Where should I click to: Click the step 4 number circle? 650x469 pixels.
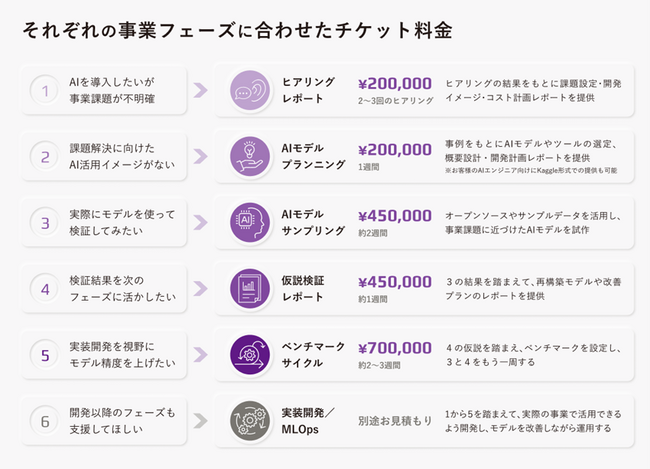(45, 289)
